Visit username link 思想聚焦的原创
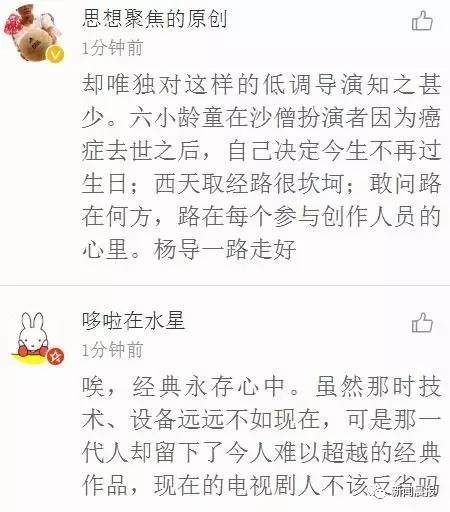 (155, 19)
